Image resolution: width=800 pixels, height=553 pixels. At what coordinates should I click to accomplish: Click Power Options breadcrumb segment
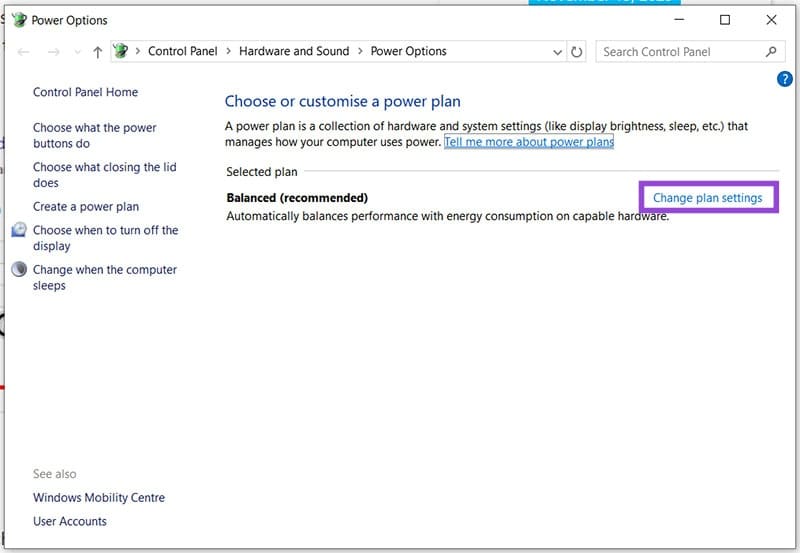point(408,51)
